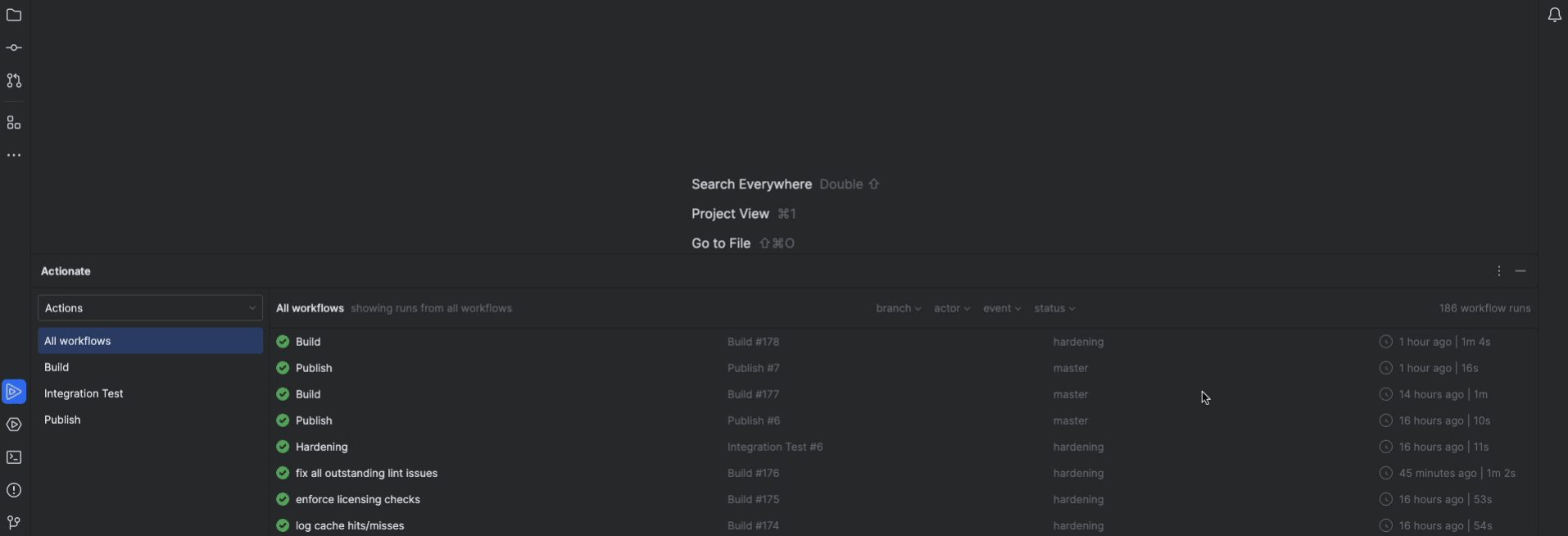Open the Problems tool window
Screen dimensions: 1568x536
[x=14, y=490]
